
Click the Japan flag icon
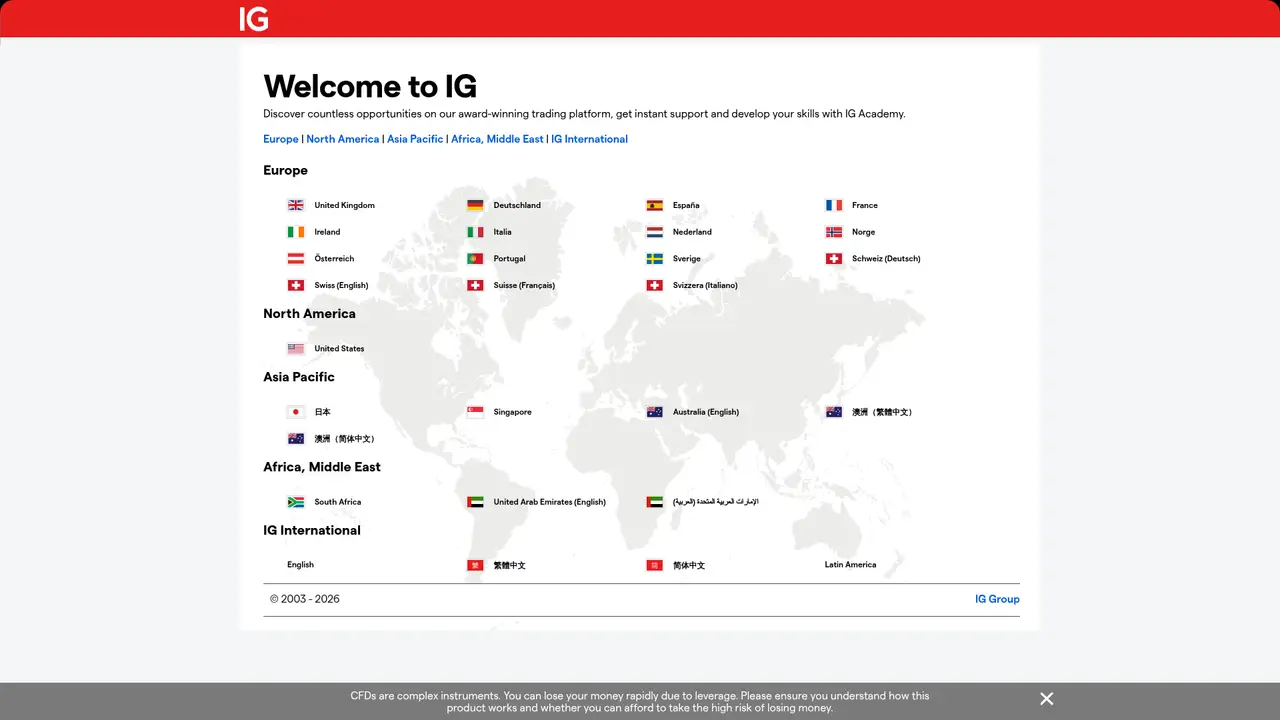(x=296, y=412)
